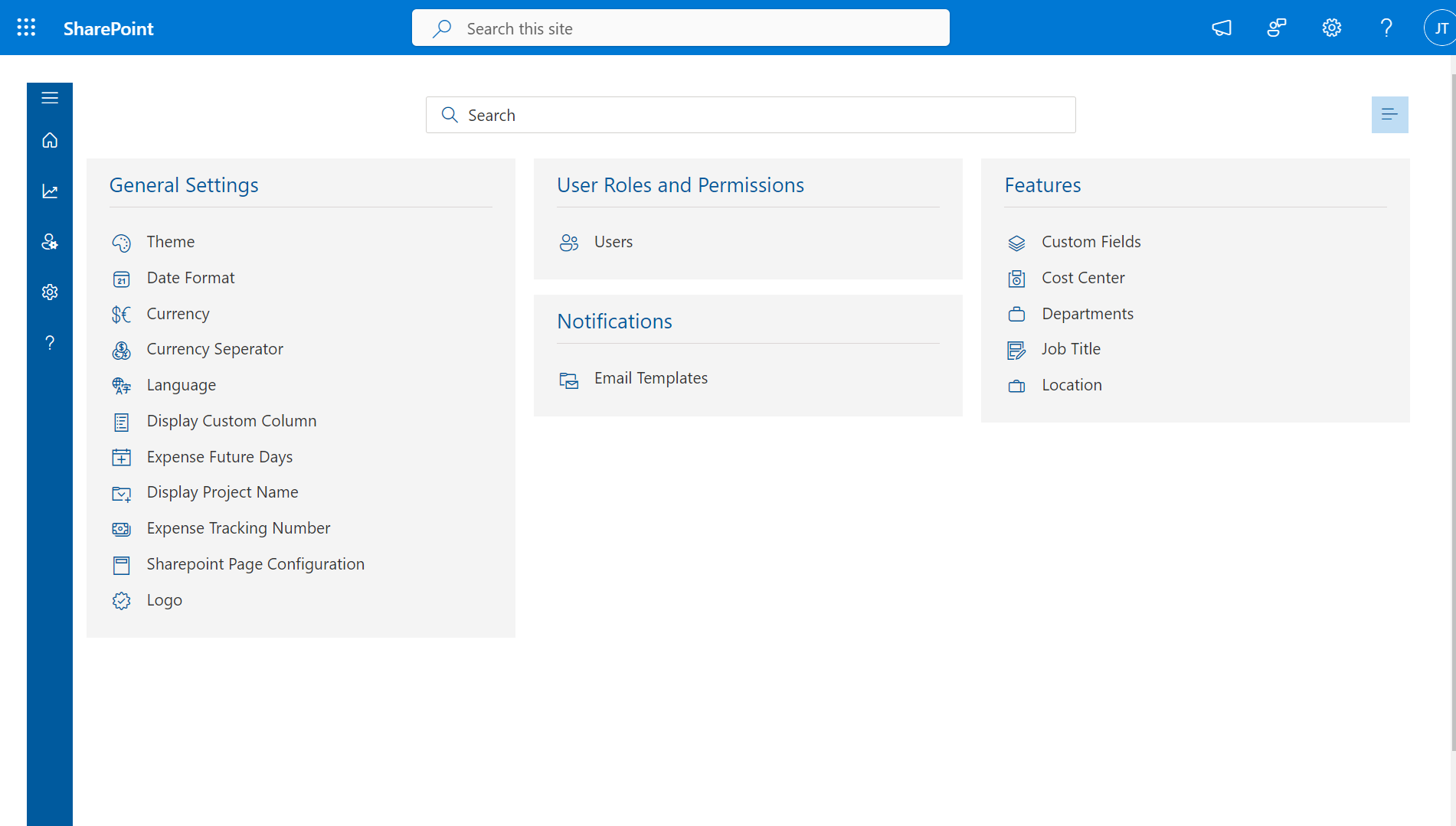Open the settings gear in sidebar
This screenshot has height=826, width=1456.
(50, 292)
